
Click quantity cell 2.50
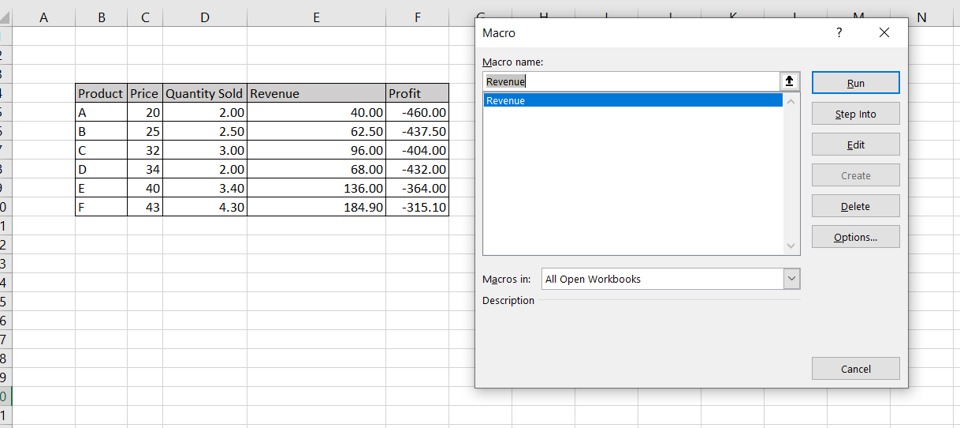click(x=204, y=132)
